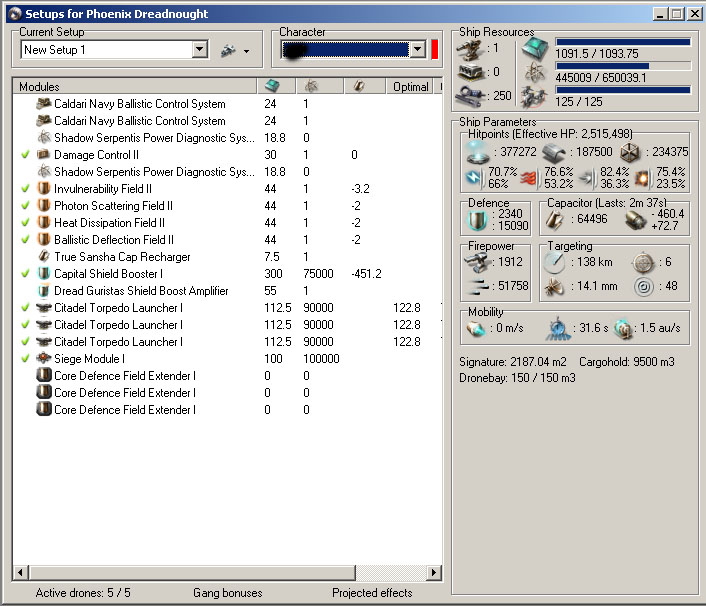Open Active drones: 5 / 5 panel
This screenshot has height=606, width=706.
coord(83,592)
